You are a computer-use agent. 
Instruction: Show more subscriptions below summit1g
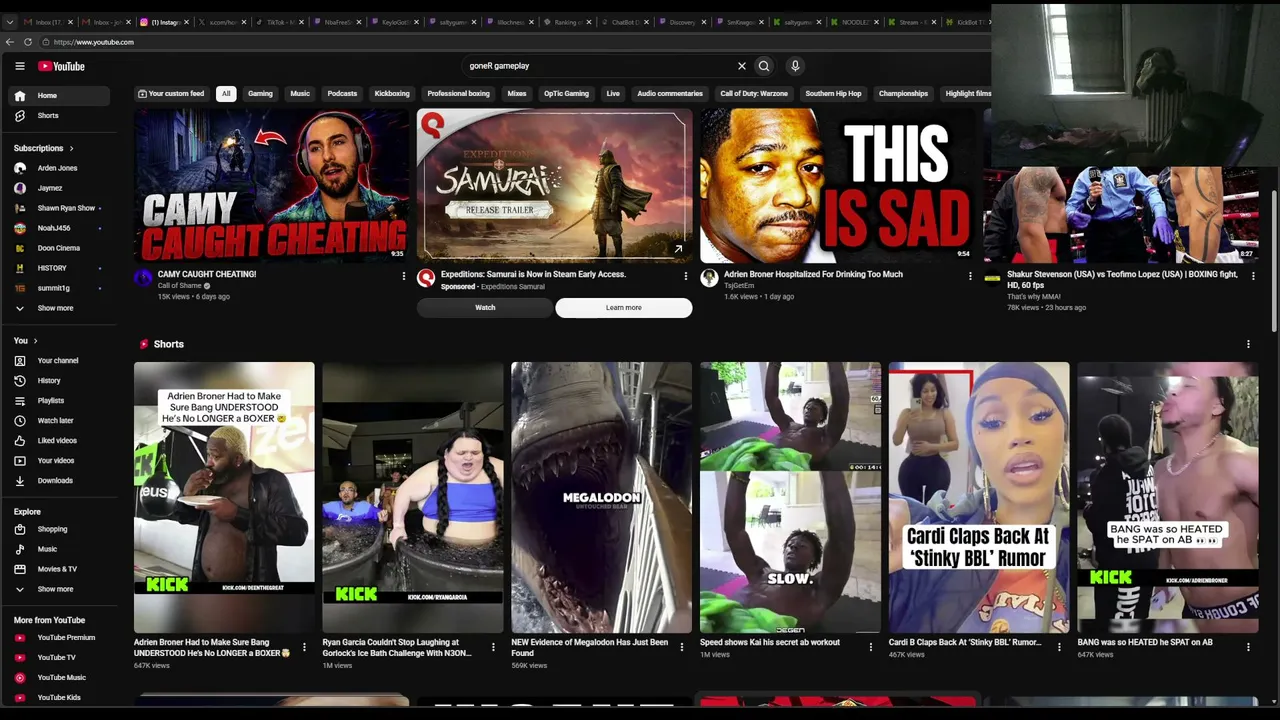(x=60, y=308)
